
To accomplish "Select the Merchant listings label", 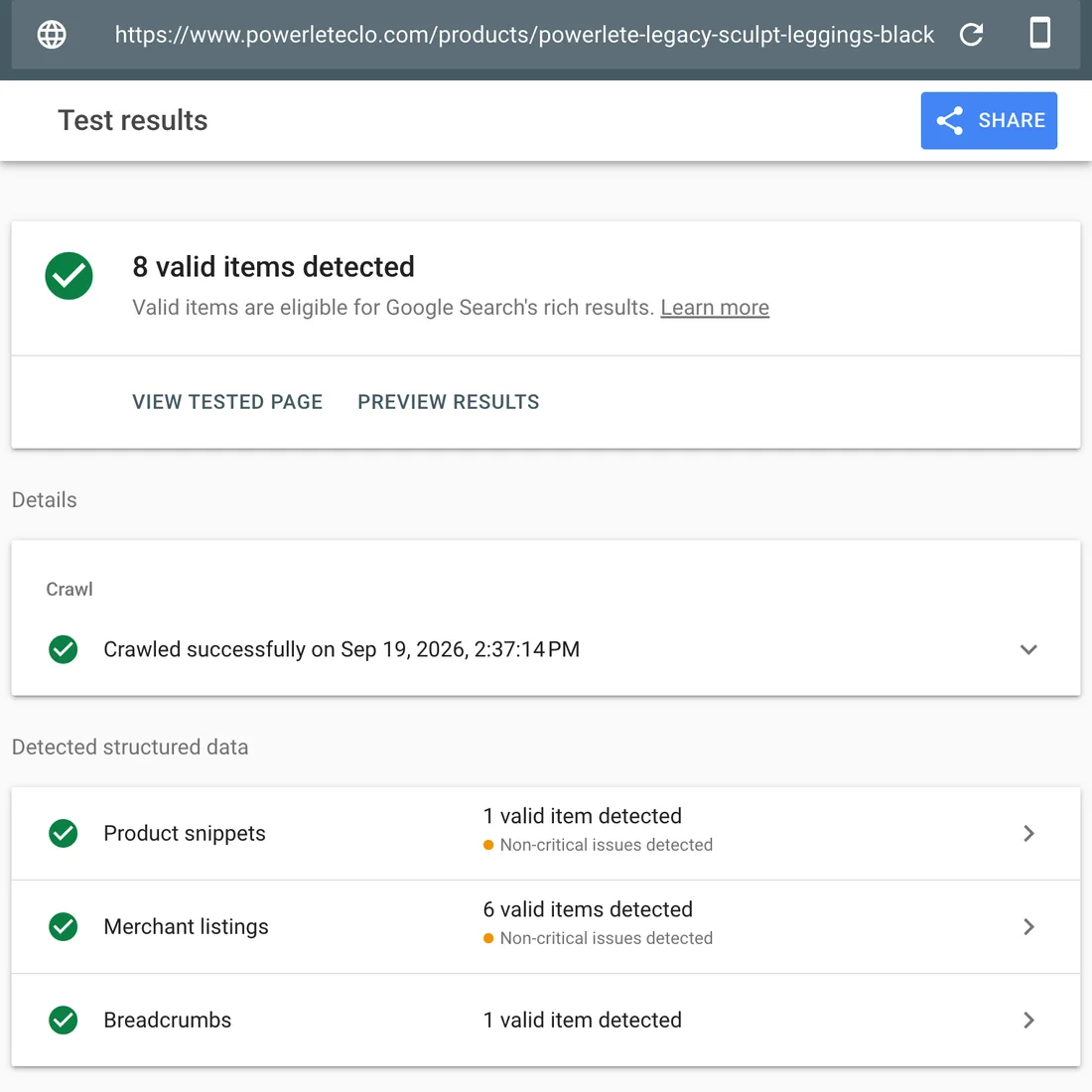I will 186,926.
